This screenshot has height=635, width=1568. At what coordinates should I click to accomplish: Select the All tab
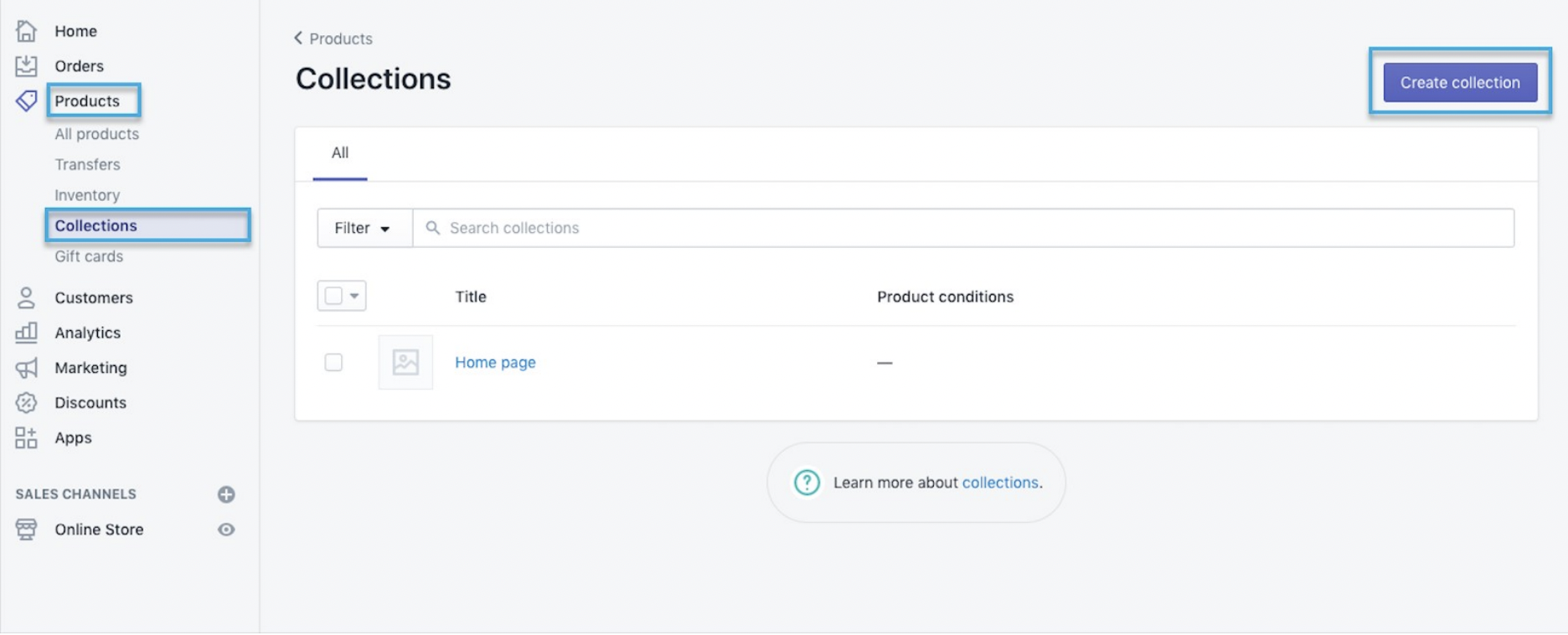tap(340, 153)
